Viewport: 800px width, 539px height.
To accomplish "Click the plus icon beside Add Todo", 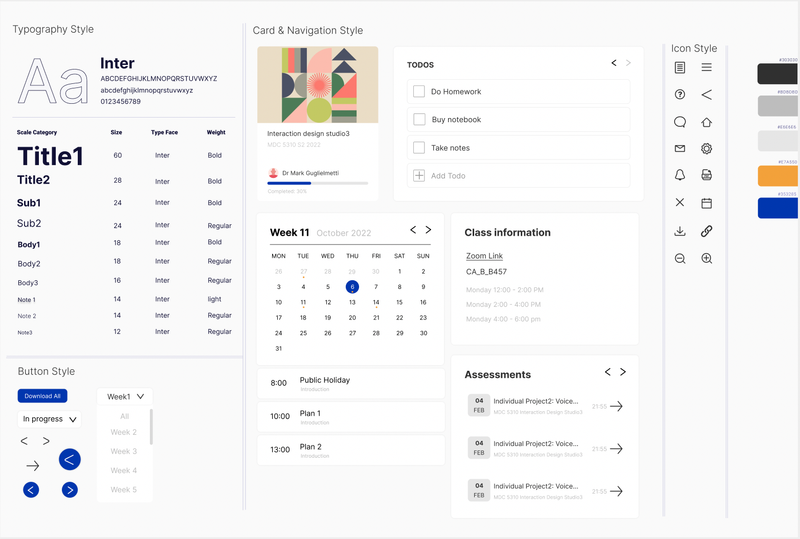I will pyautogui.click(x=419, y=176).
